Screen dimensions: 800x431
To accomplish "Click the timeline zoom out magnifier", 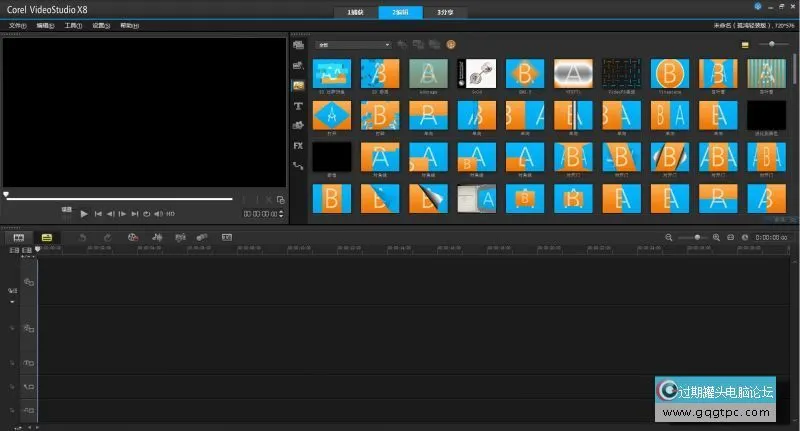I will [x=670, y=237].
